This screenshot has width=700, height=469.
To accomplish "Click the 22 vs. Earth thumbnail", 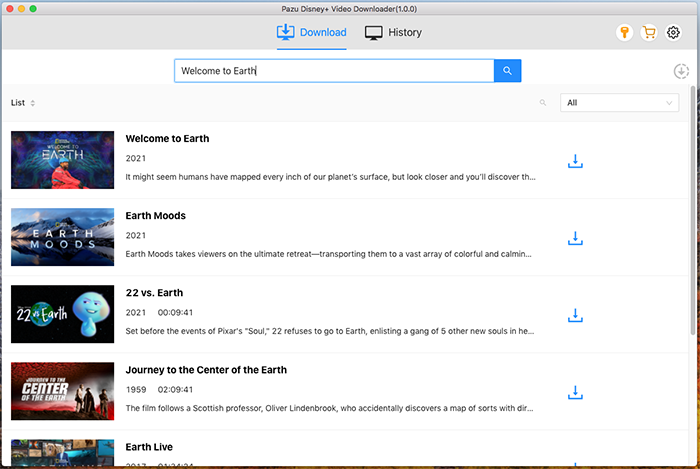I will coord(63,315).
